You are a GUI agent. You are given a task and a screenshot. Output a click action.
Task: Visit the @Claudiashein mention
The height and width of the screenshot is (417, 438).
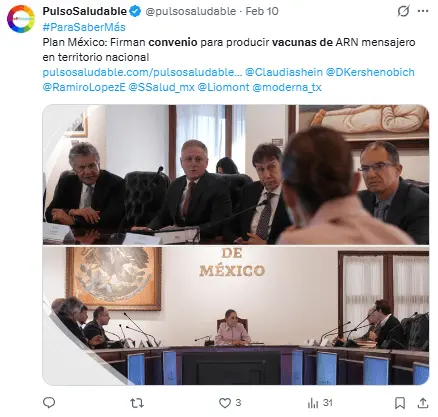coord(284,72)
